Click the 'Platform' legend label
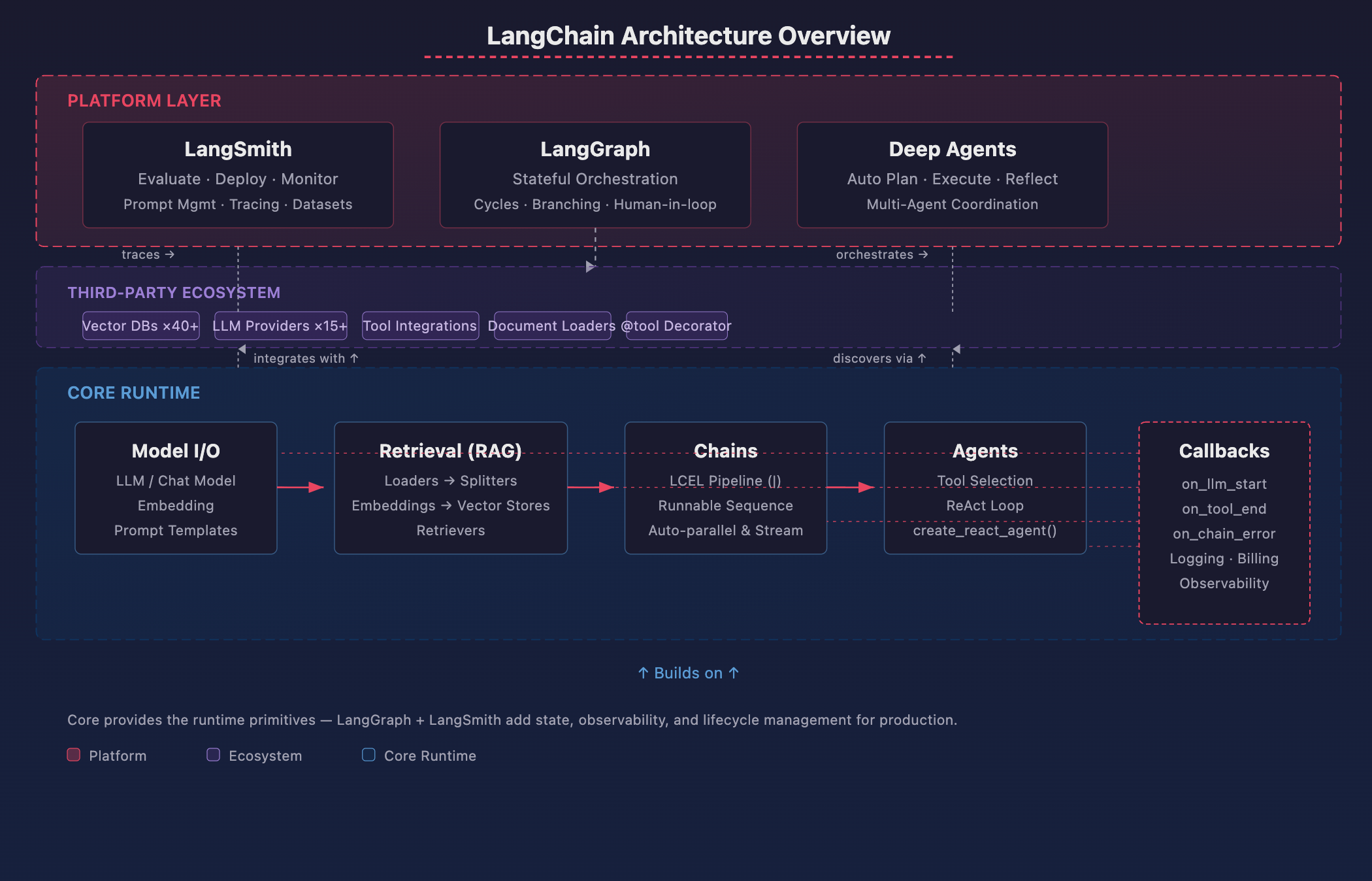Screen dimensions: 1372x881 [118, 756]
